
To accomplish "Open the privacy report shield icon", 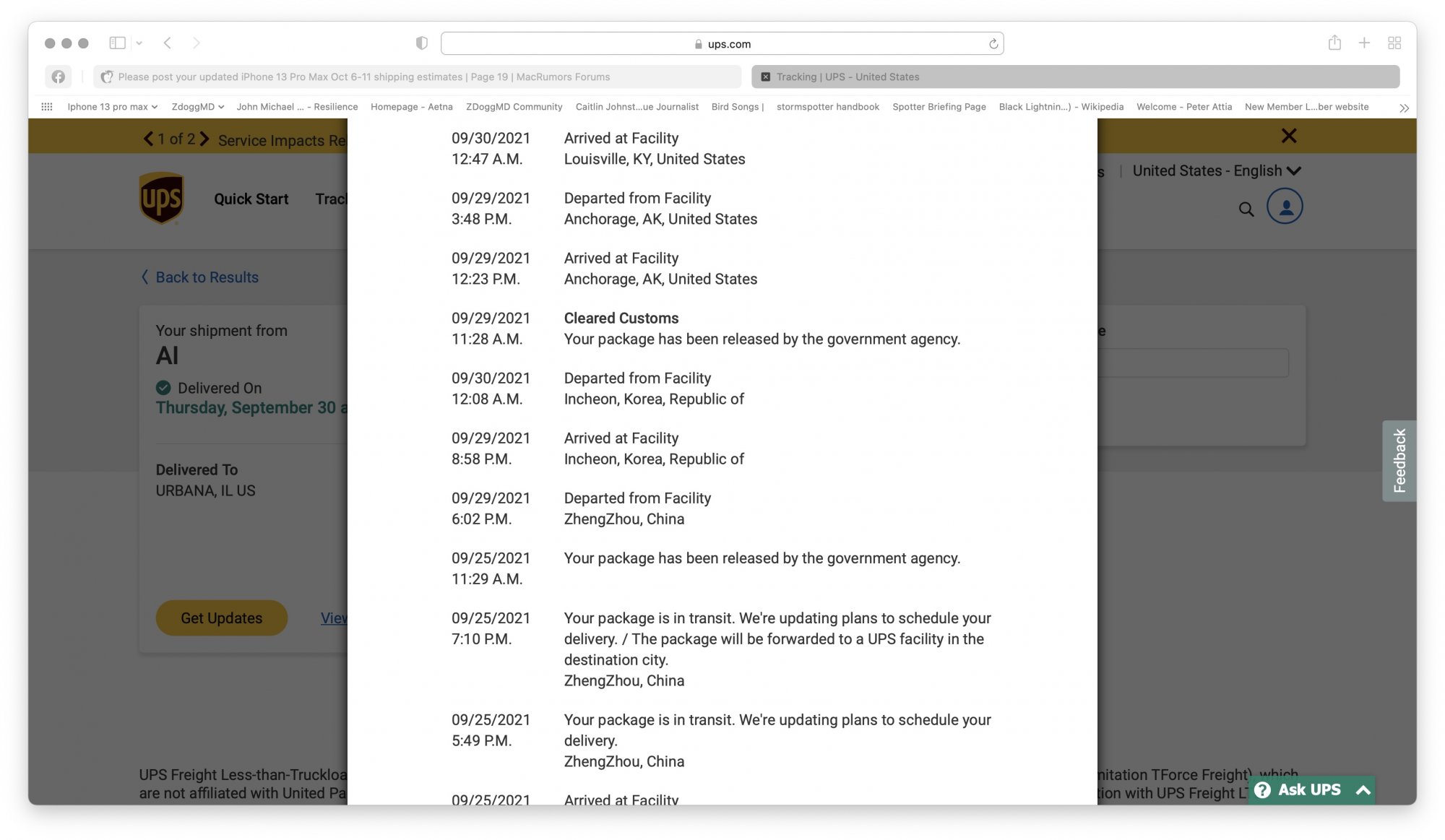I will [422, 43].
